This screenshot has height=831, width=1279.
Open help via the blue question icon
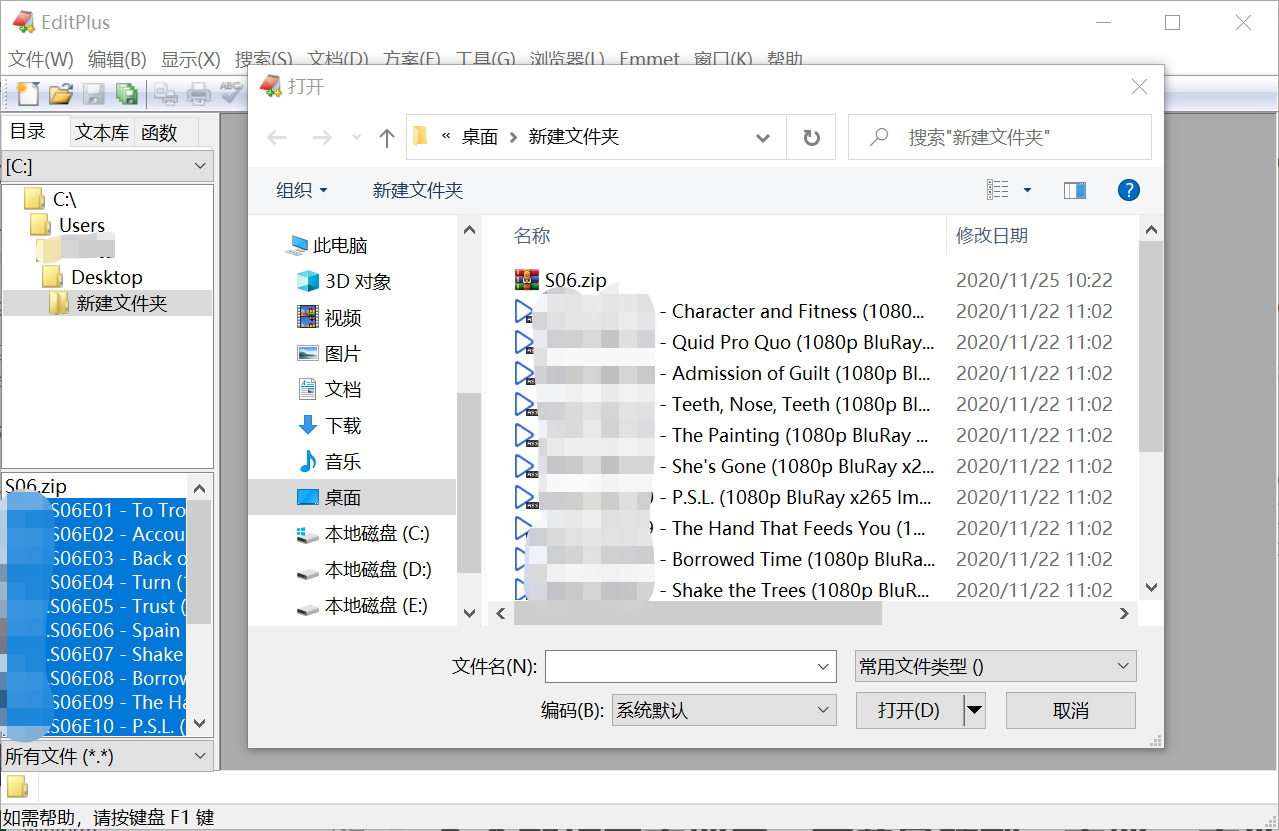coord(1129,190)
